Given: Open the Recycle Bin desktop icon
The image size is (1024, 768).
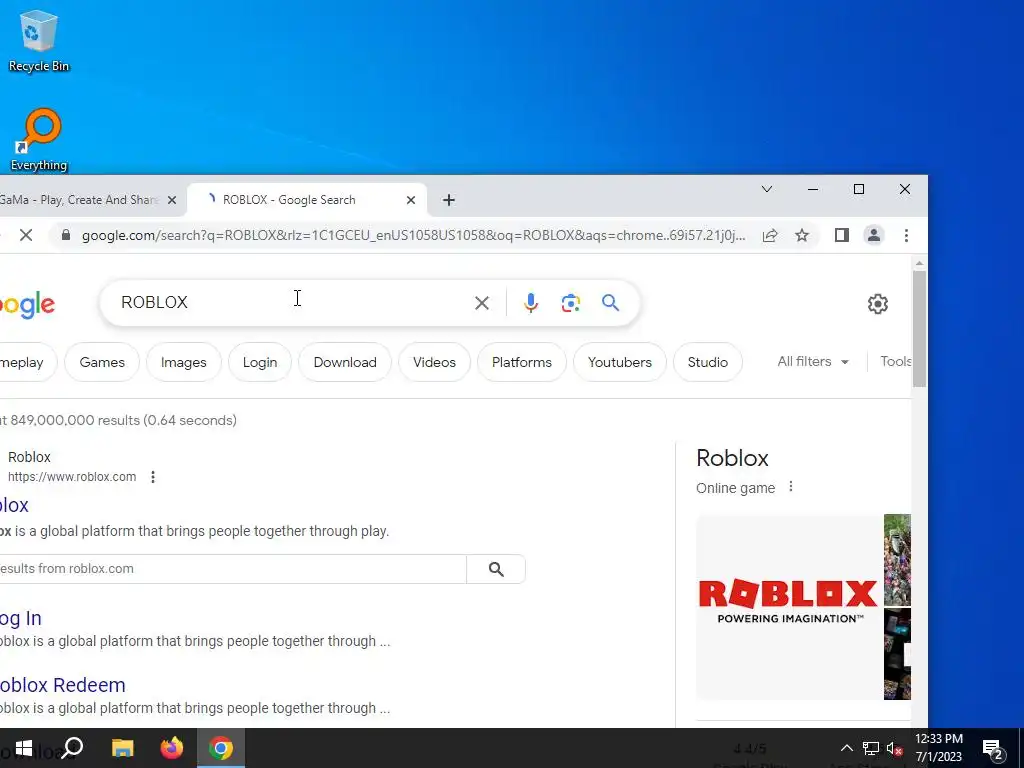Looking at the screenshot, I should 39,40.
